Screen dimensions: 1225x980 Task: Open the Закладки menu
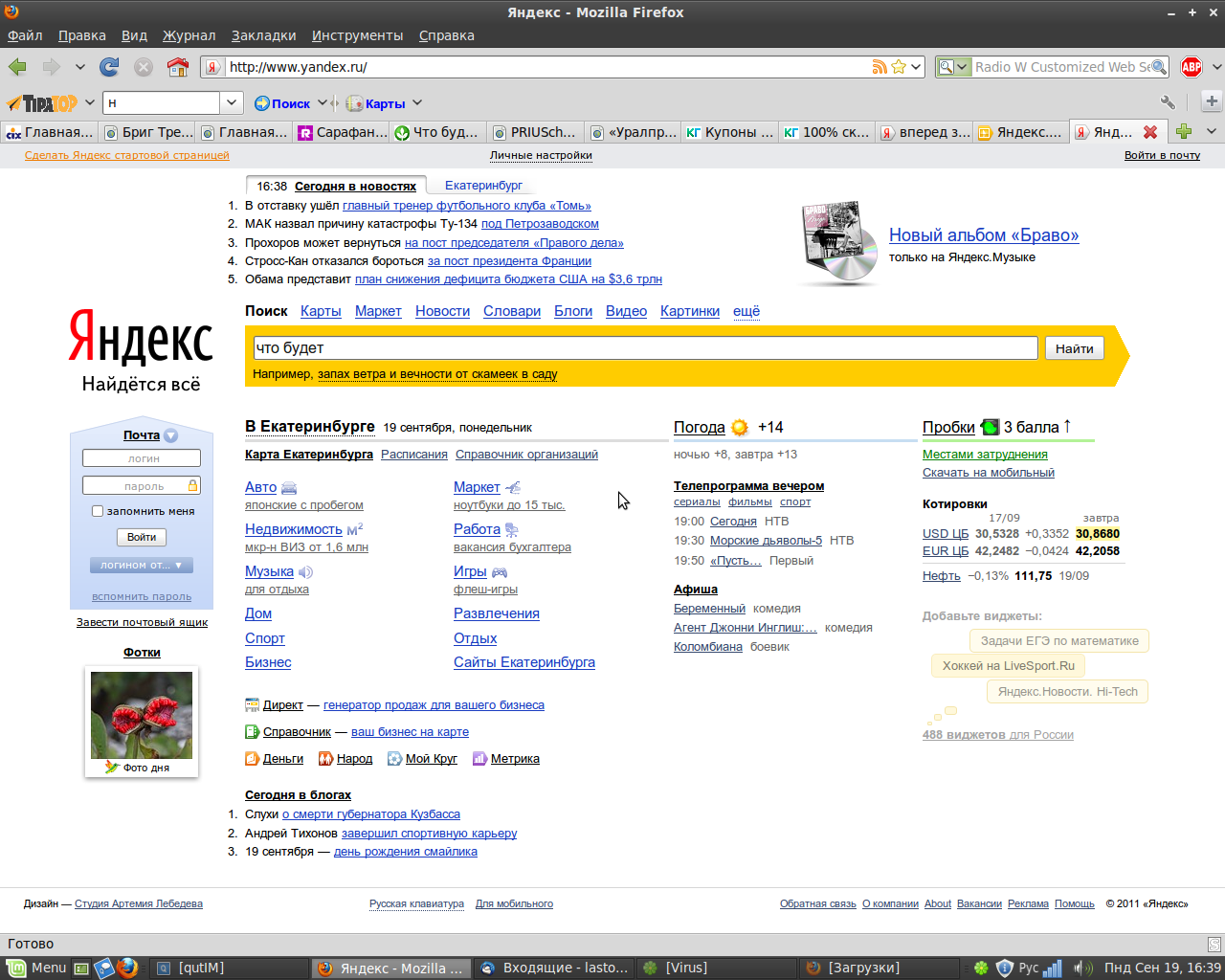coord(263,35)
